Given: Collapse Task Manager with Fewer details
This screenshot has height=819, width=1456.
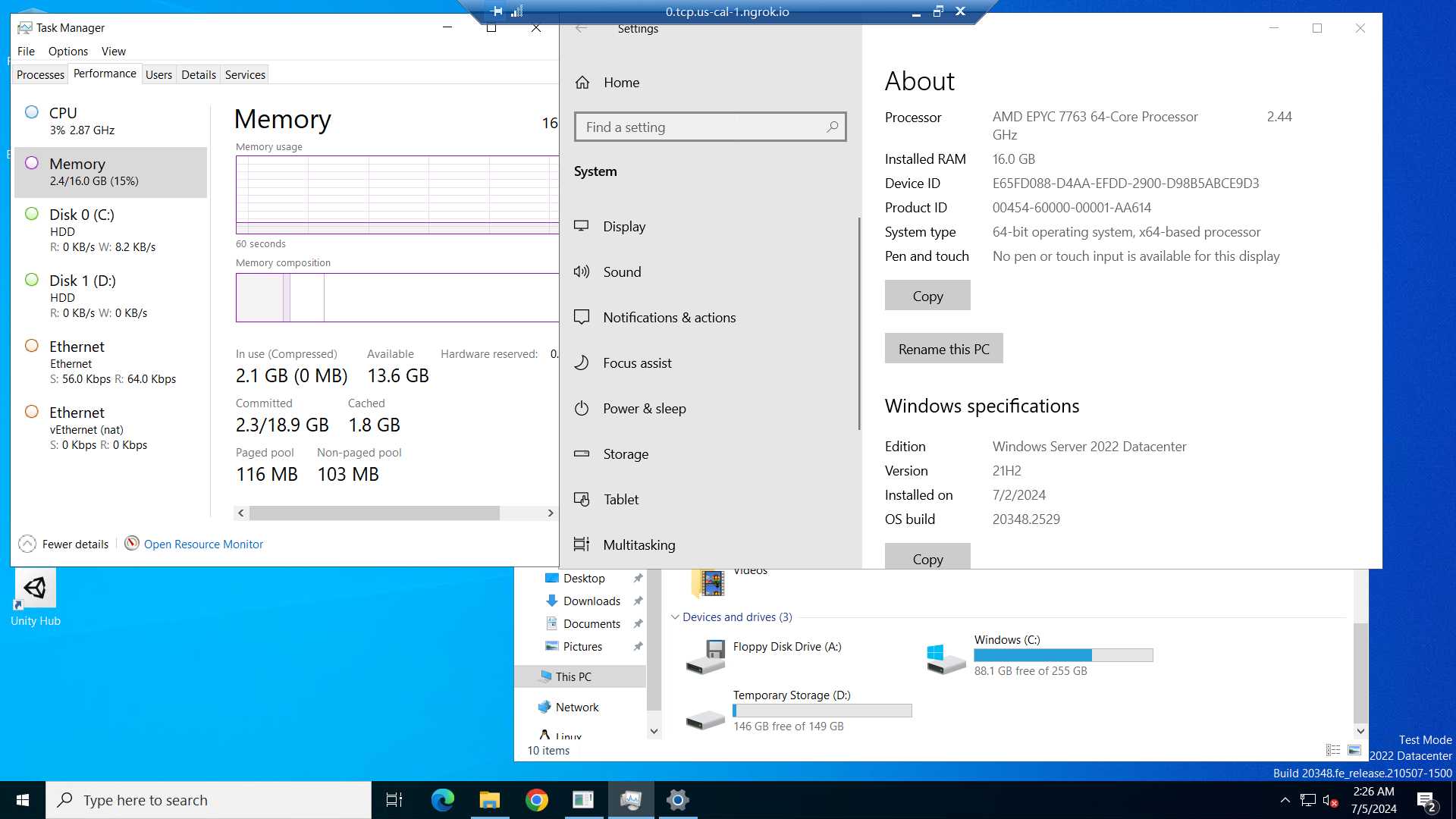Looking at the screenshot, I should point(64,544).
